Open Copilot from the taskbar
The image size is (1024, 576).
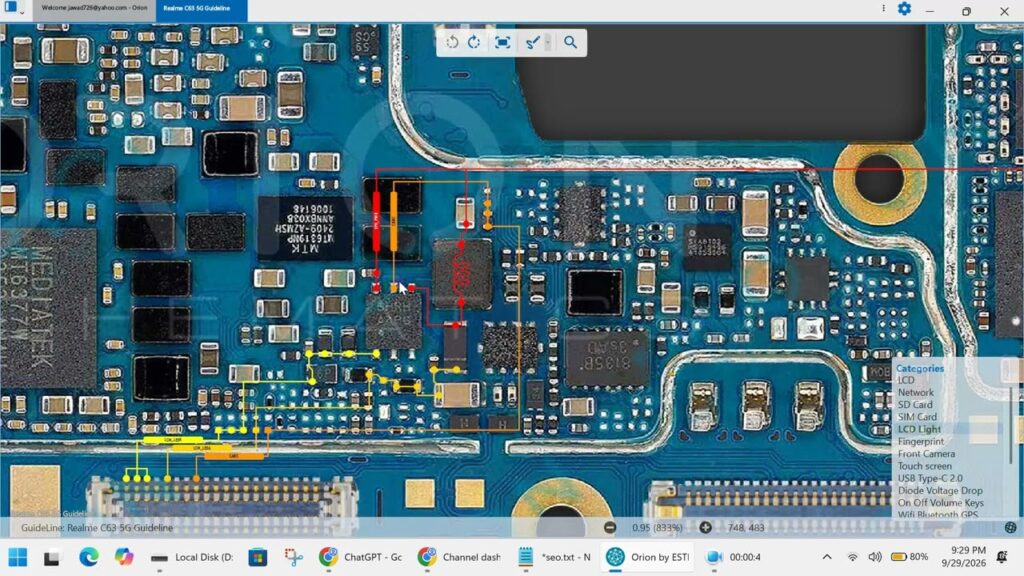[123, 557]
